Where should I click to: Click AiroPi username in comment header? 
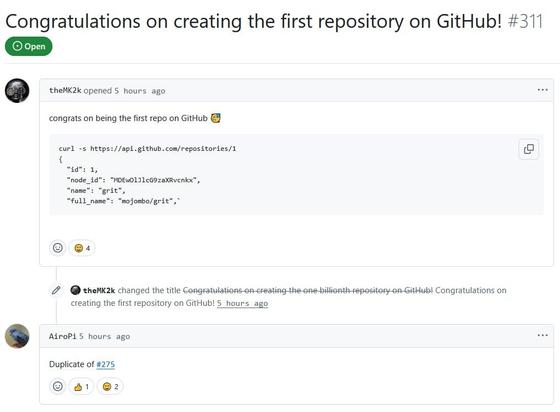point(62,336)
